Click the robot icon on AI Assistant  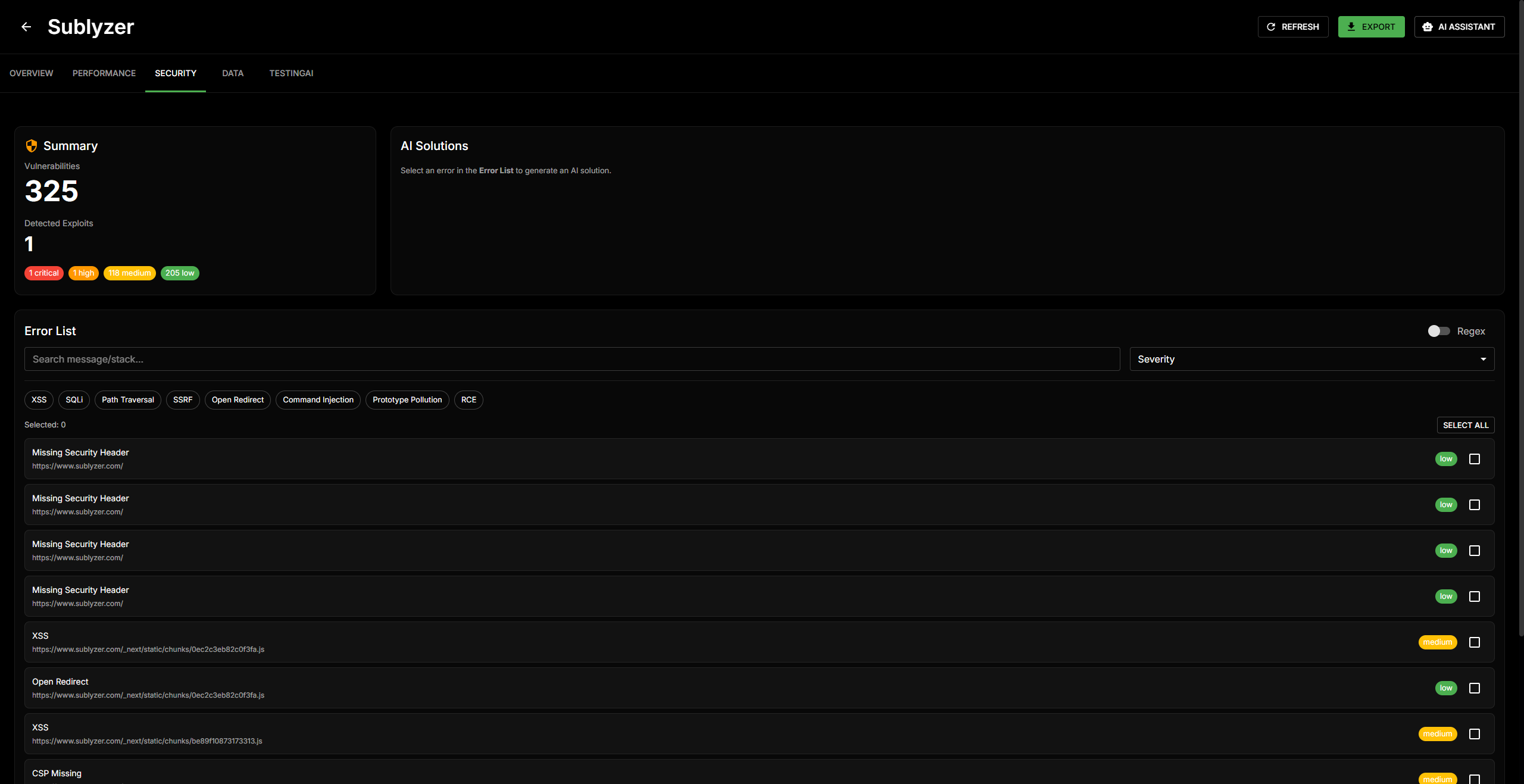1428,26
